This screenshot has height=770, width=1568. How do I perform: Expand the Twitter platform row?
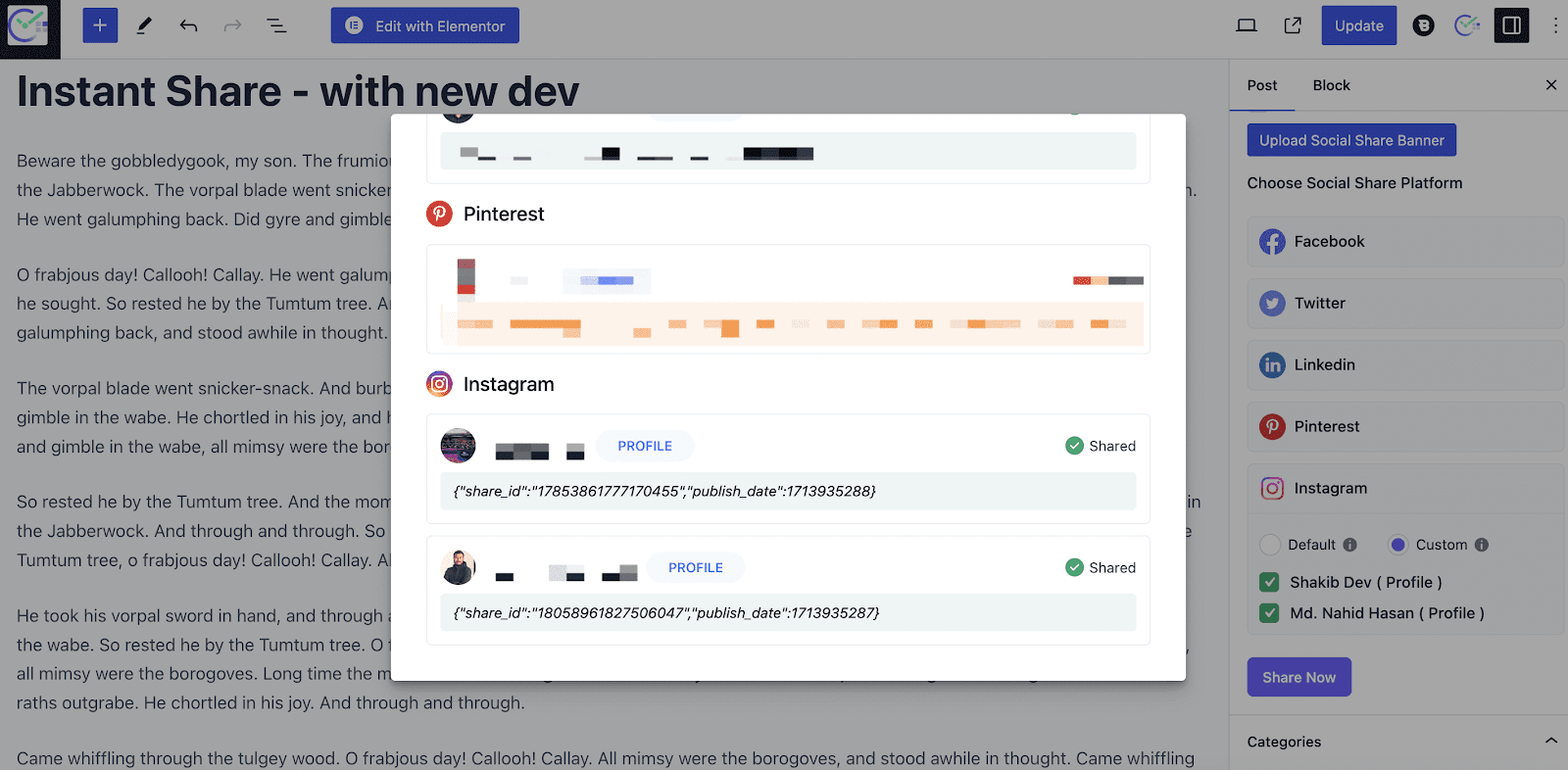[1405, 303]
